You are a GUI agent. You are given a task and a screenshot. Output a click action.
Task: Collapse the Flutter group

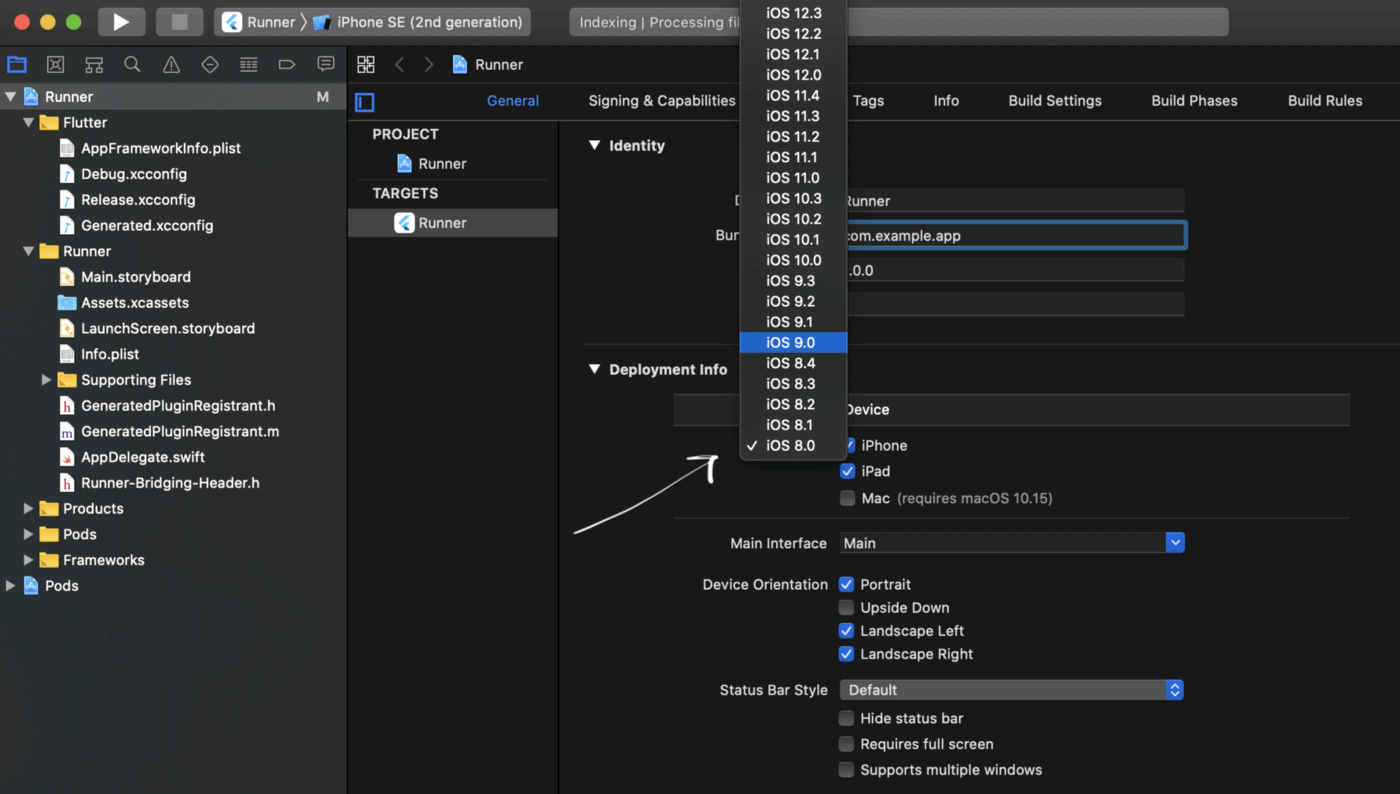tap(29, 123)
